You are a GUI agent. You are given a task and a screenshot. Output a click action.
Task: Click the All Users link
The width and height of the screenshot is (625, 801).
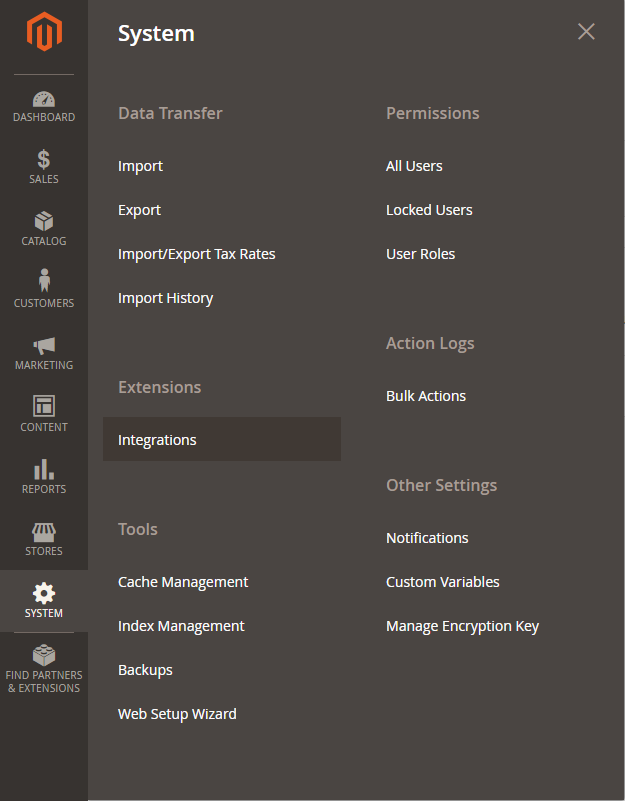[414, 166]
